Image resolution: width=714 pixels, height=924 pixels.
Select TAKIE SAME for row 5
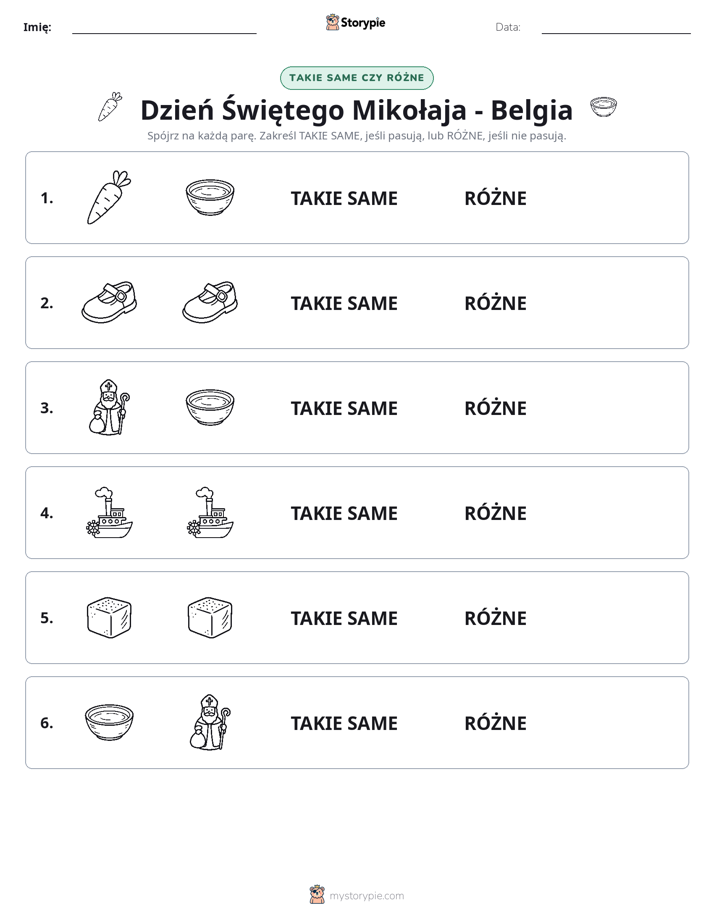pyautogui.click(x=344, y=618)
